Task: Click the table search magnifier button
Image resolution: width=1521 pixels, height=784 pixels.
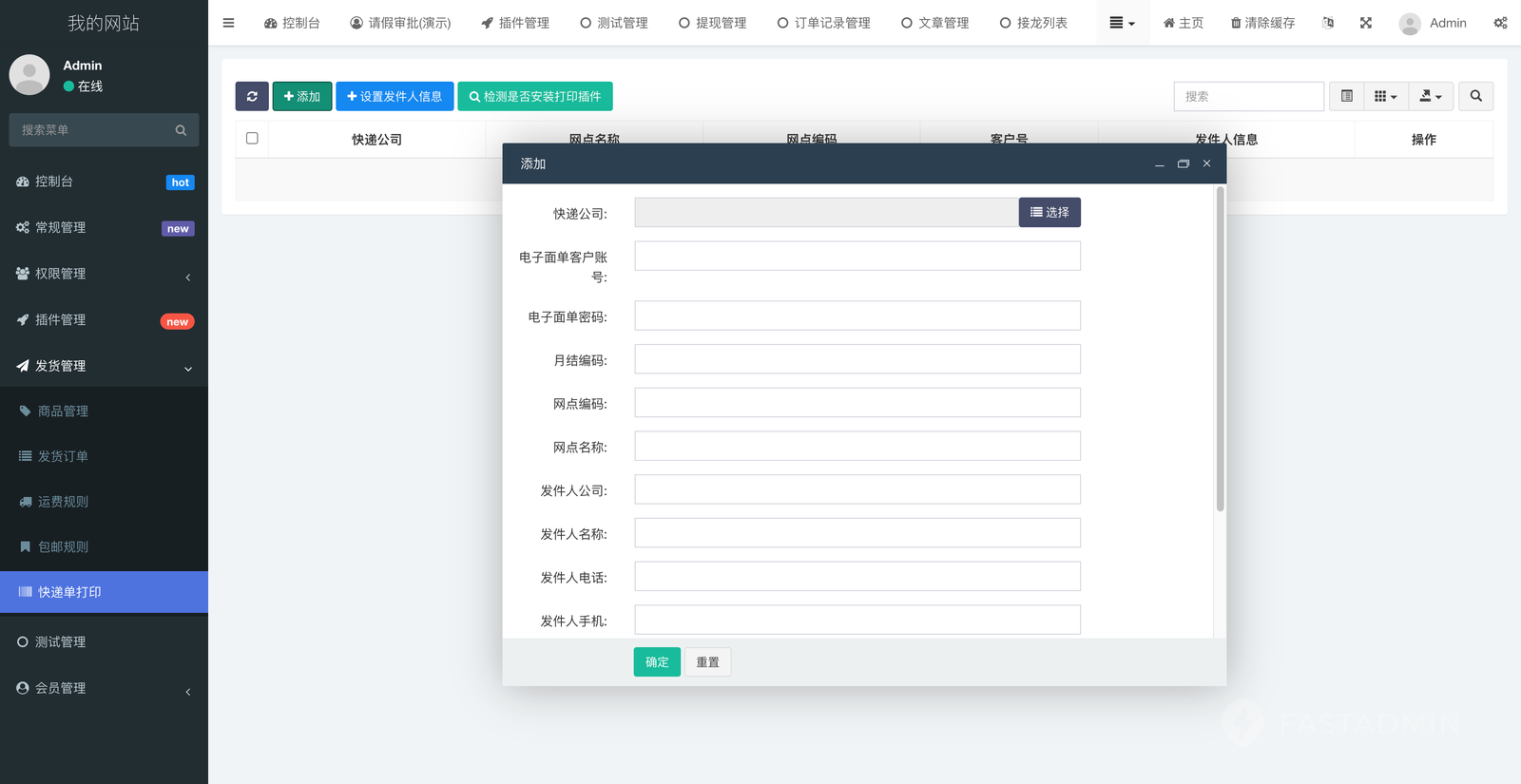Action: 1475,96
